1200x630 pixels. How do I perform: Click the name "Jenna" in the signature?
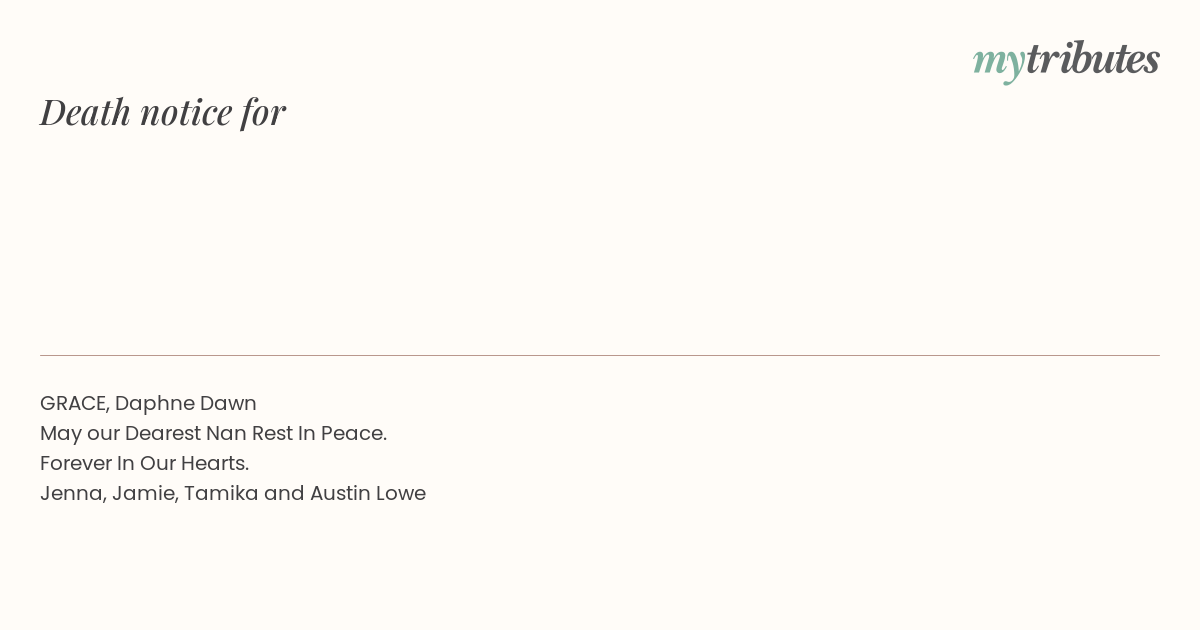[70, 493]
